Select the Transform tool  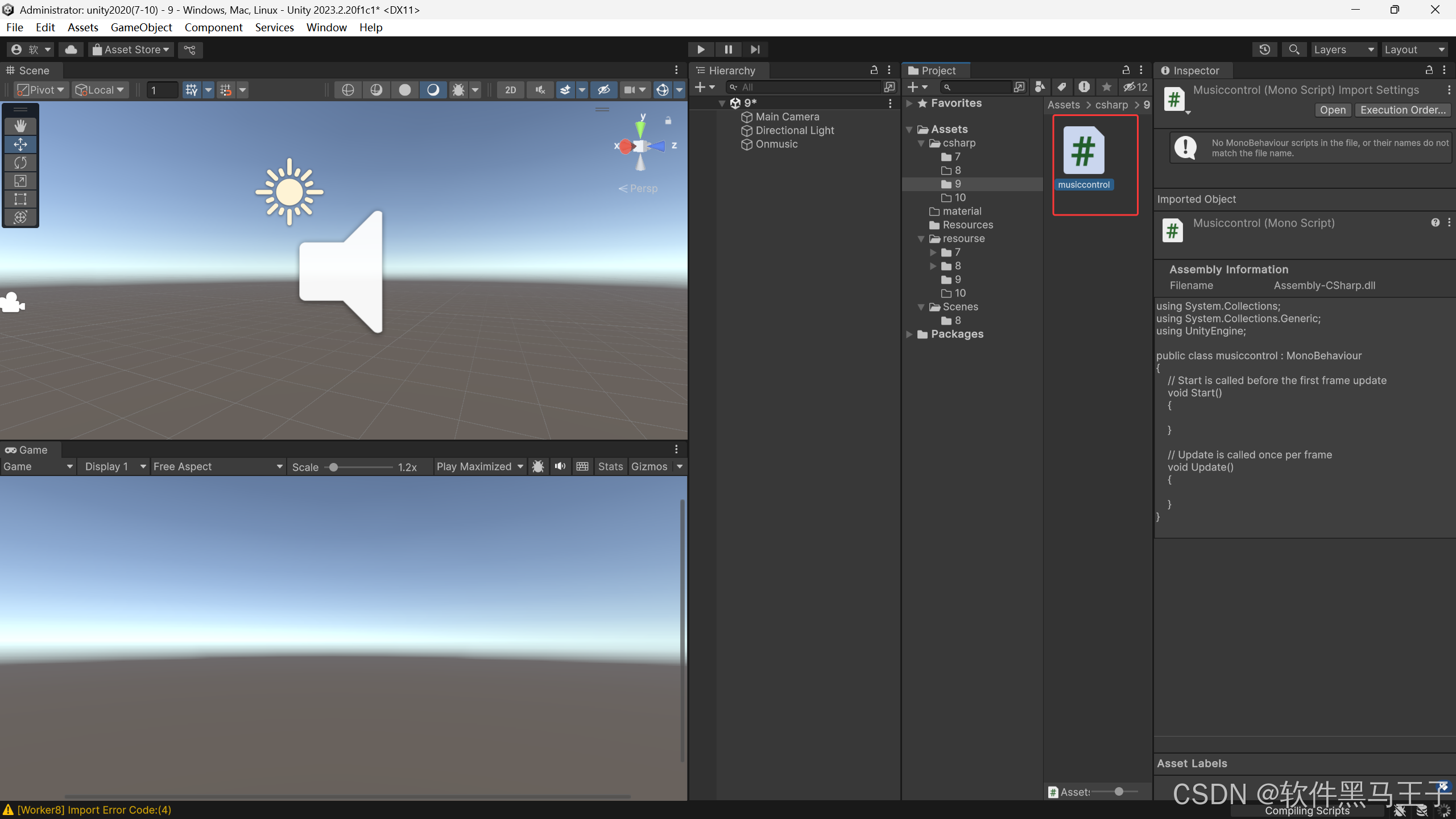point(20,217)
